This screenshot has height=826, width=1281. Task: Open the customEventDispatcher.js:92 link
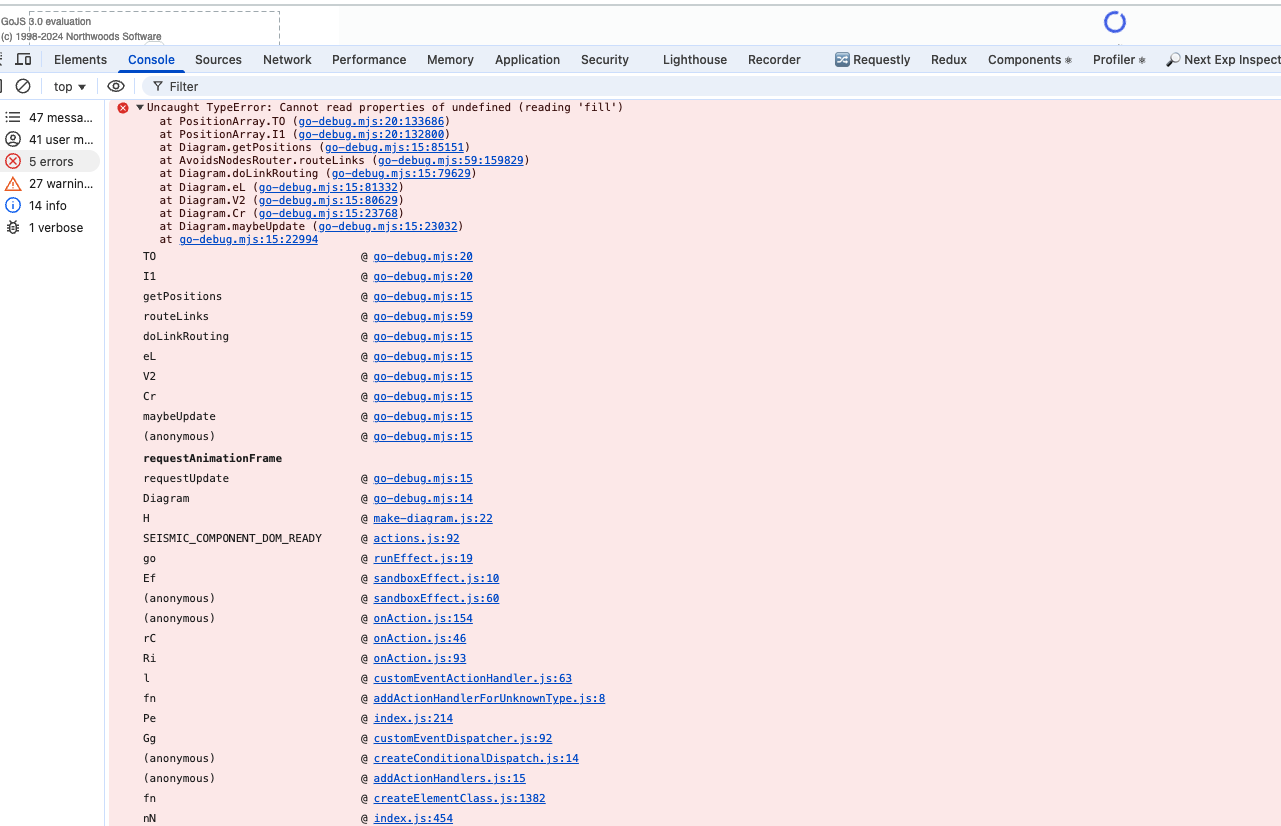(x=463, y=738)
